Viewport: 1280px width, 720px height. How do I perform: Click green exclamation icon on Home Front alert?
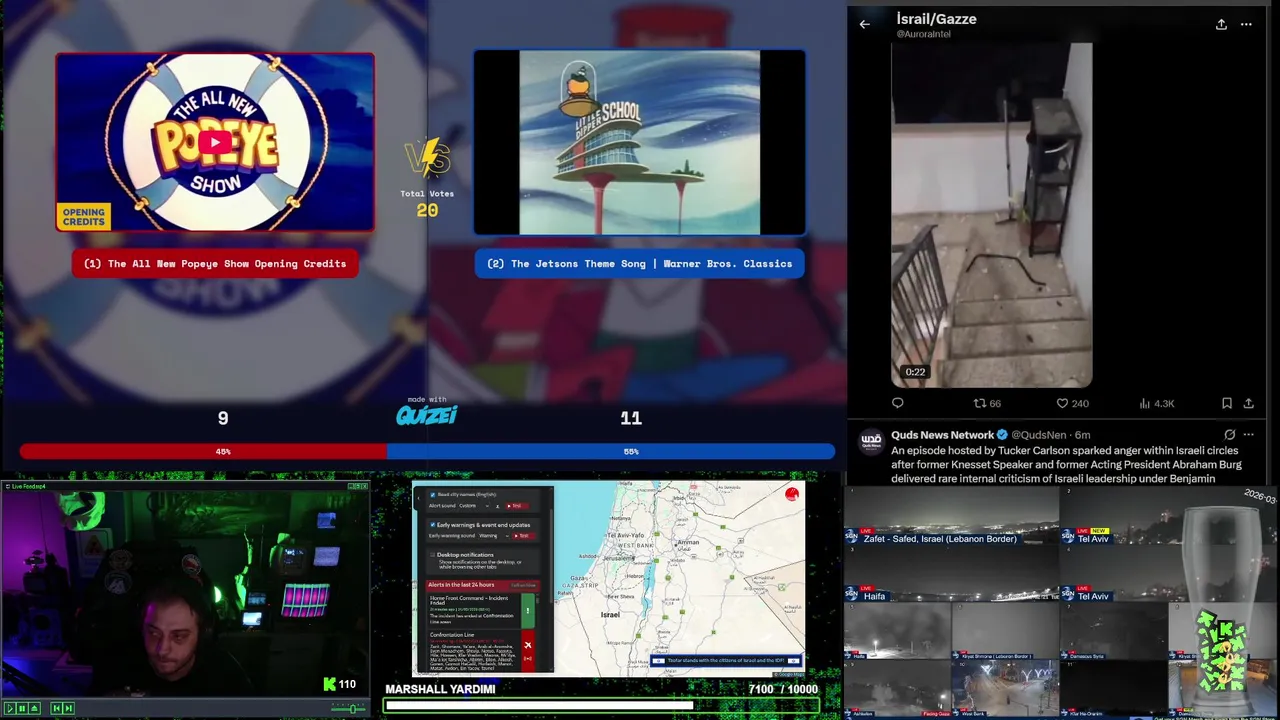coord(528,611)
